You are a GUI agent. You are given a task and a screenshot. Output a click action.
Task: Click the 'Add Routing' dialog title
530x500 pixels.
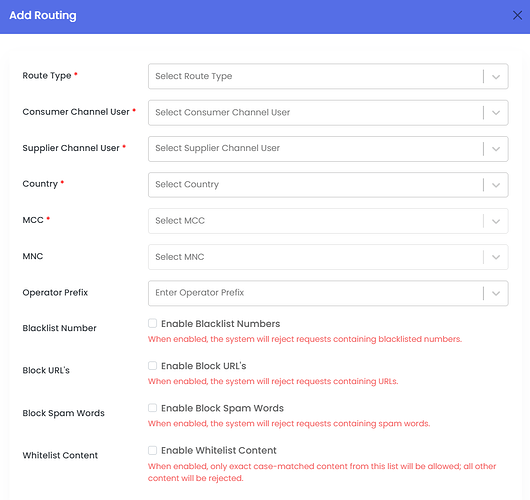[43, 16]
